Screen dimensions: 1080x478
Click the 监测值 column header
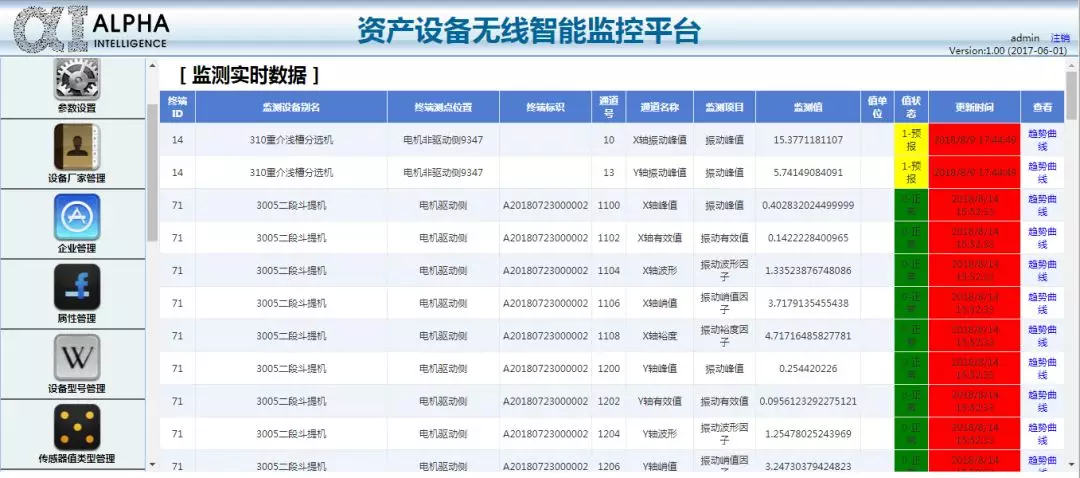click(x=808, y=107)
